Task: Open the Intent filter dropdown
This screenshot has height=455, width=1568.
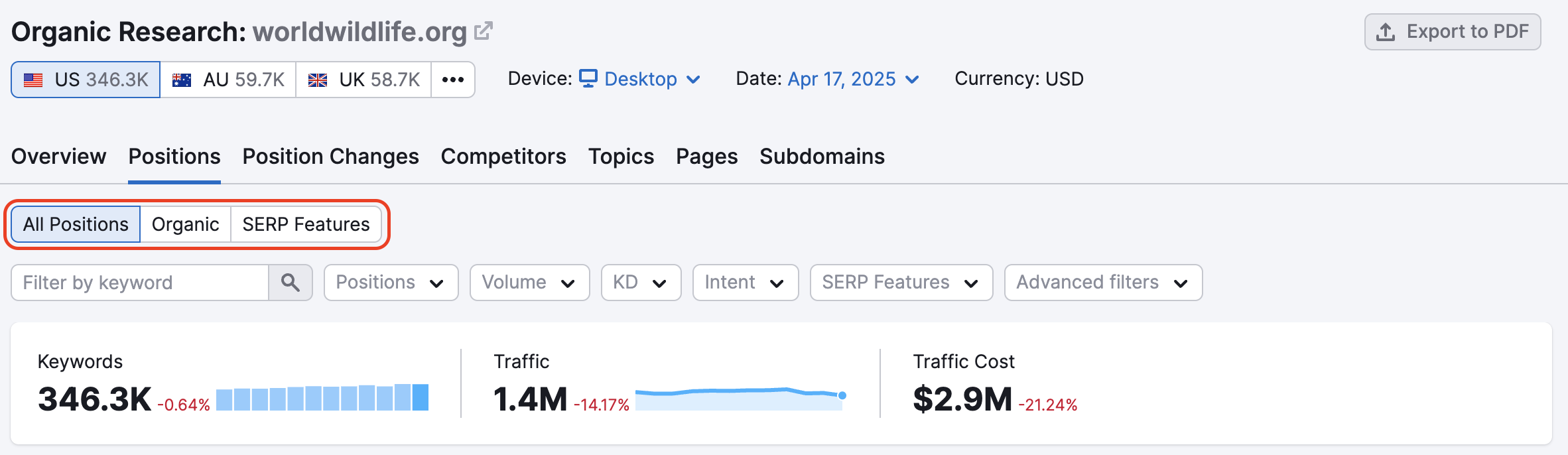Action: point(745,283)
